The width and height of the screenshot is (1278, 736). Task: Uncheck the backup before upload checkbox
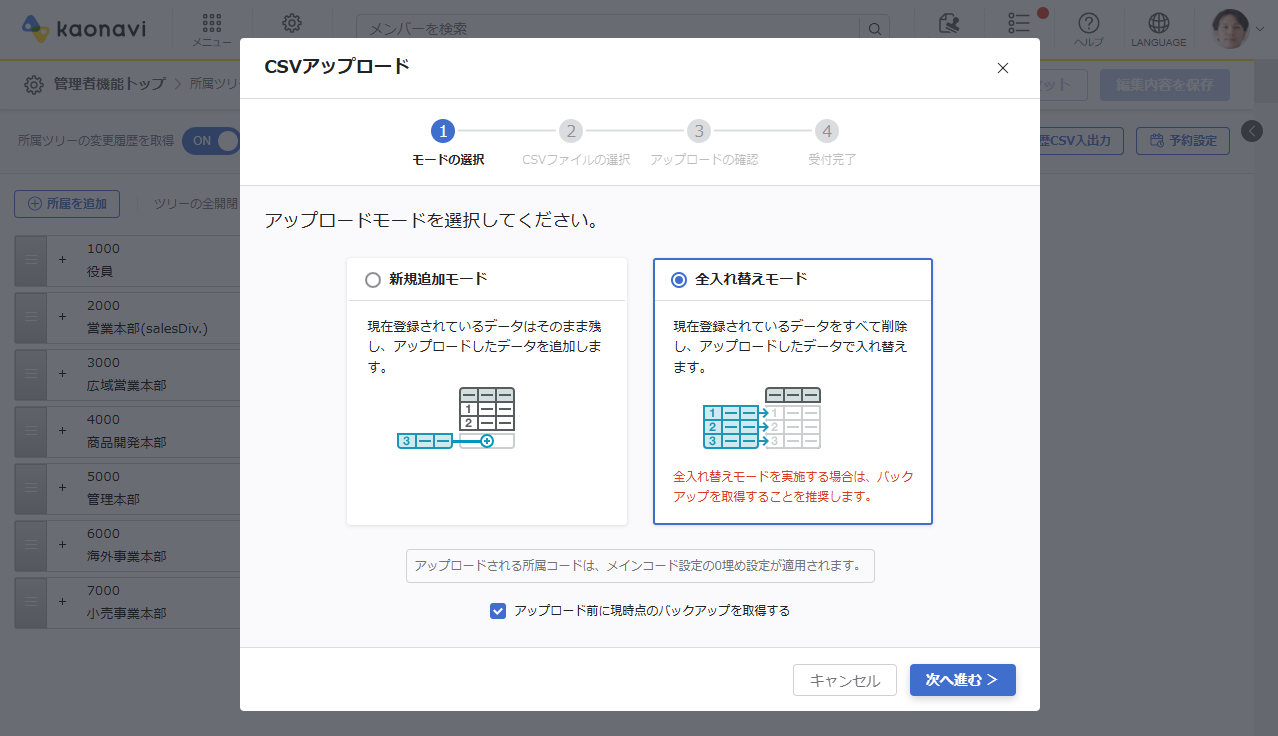(498, 611)
